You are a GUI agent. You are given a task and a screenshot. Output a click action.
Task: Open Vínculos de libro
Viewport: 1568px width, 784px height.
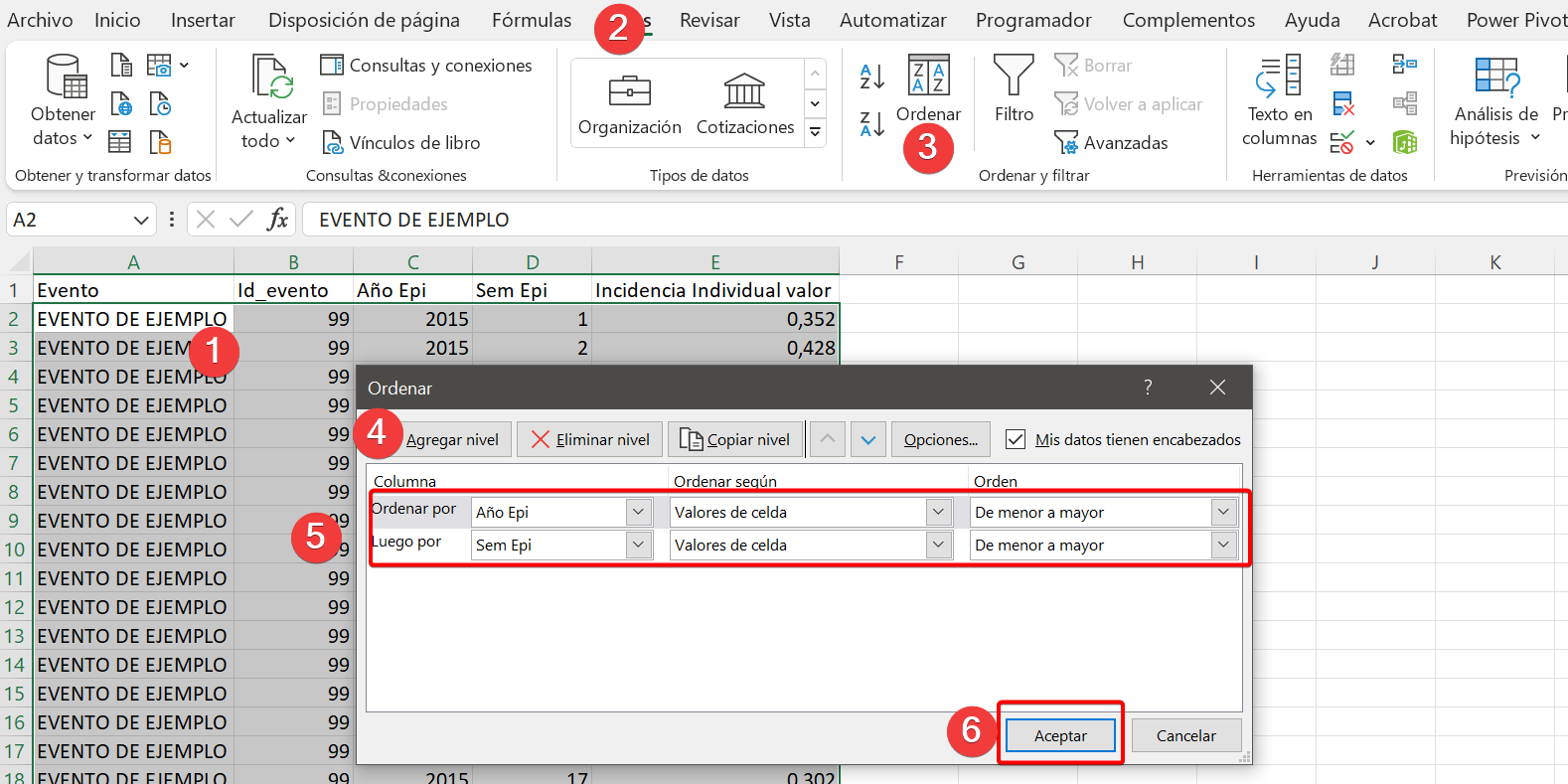click(x=400, y=143)
